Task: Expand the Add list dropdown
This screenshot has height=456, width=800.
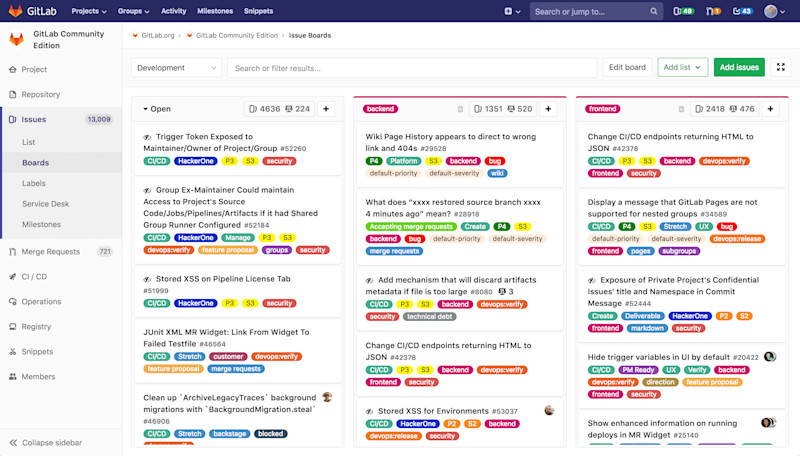Action: 682,67
